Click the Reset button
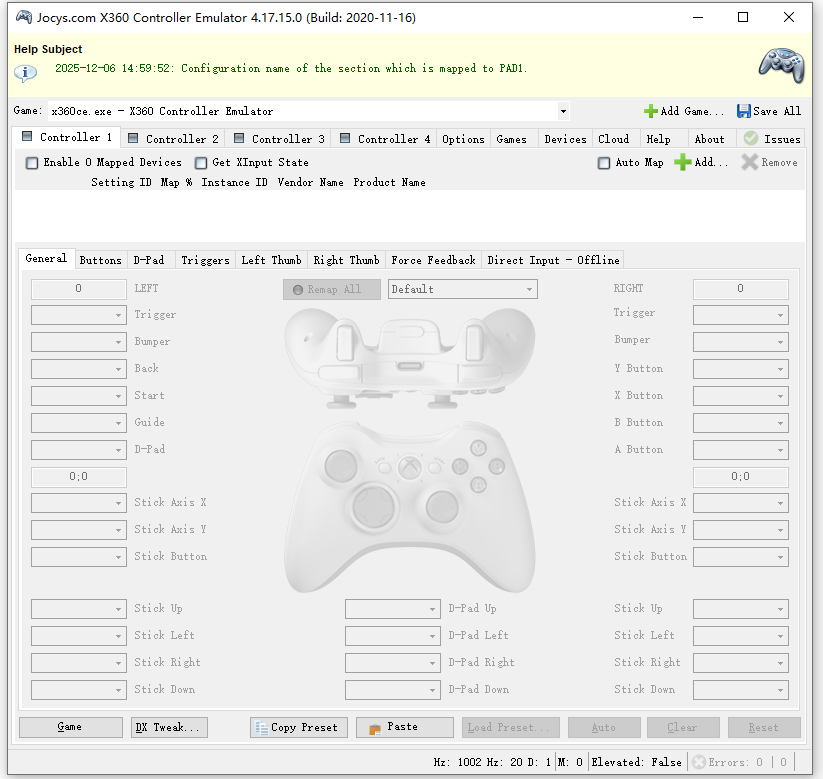This screenshot has width=823, height=779. [764, 728]
